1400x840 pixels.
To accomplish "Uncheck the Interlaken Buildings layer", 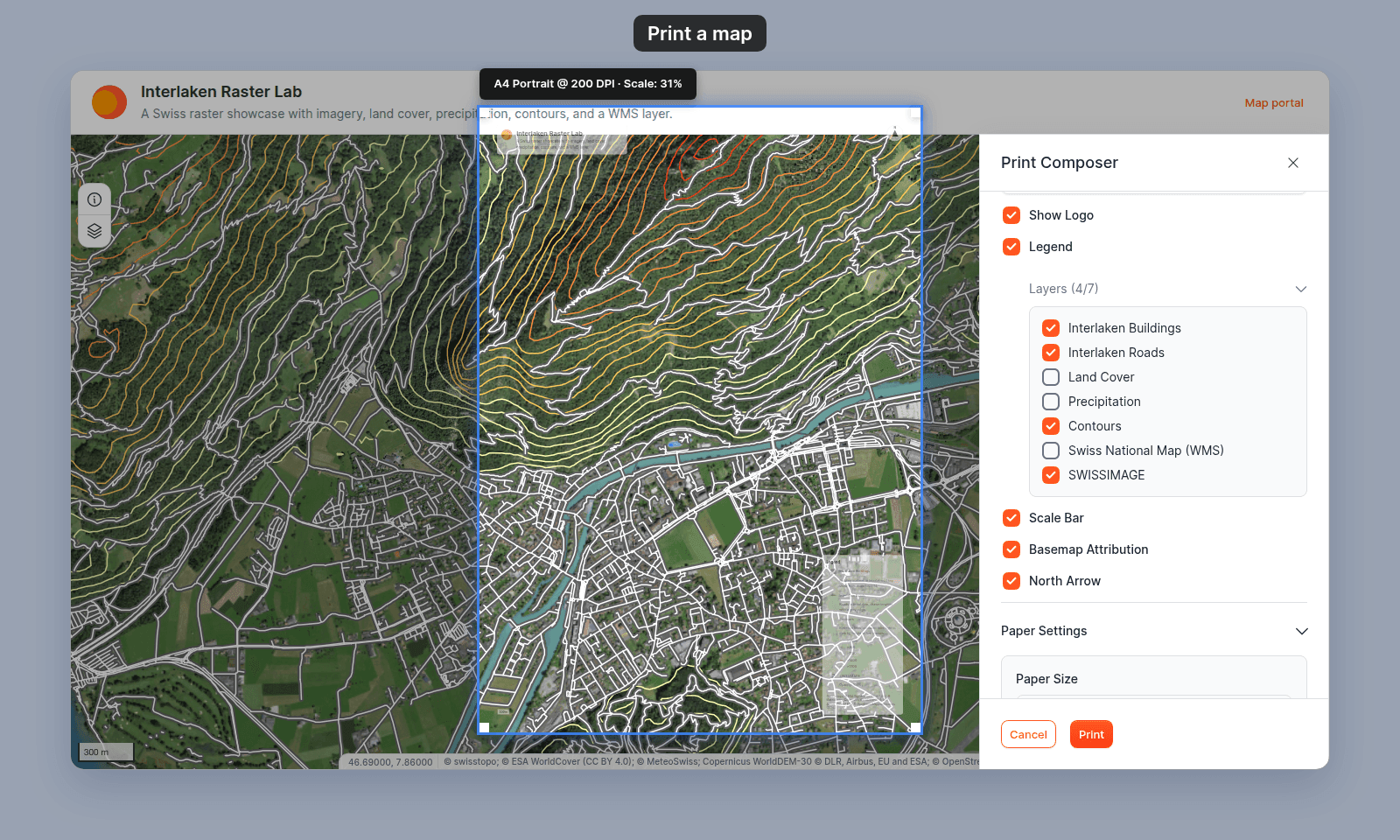I will [x=1051, y=328].
